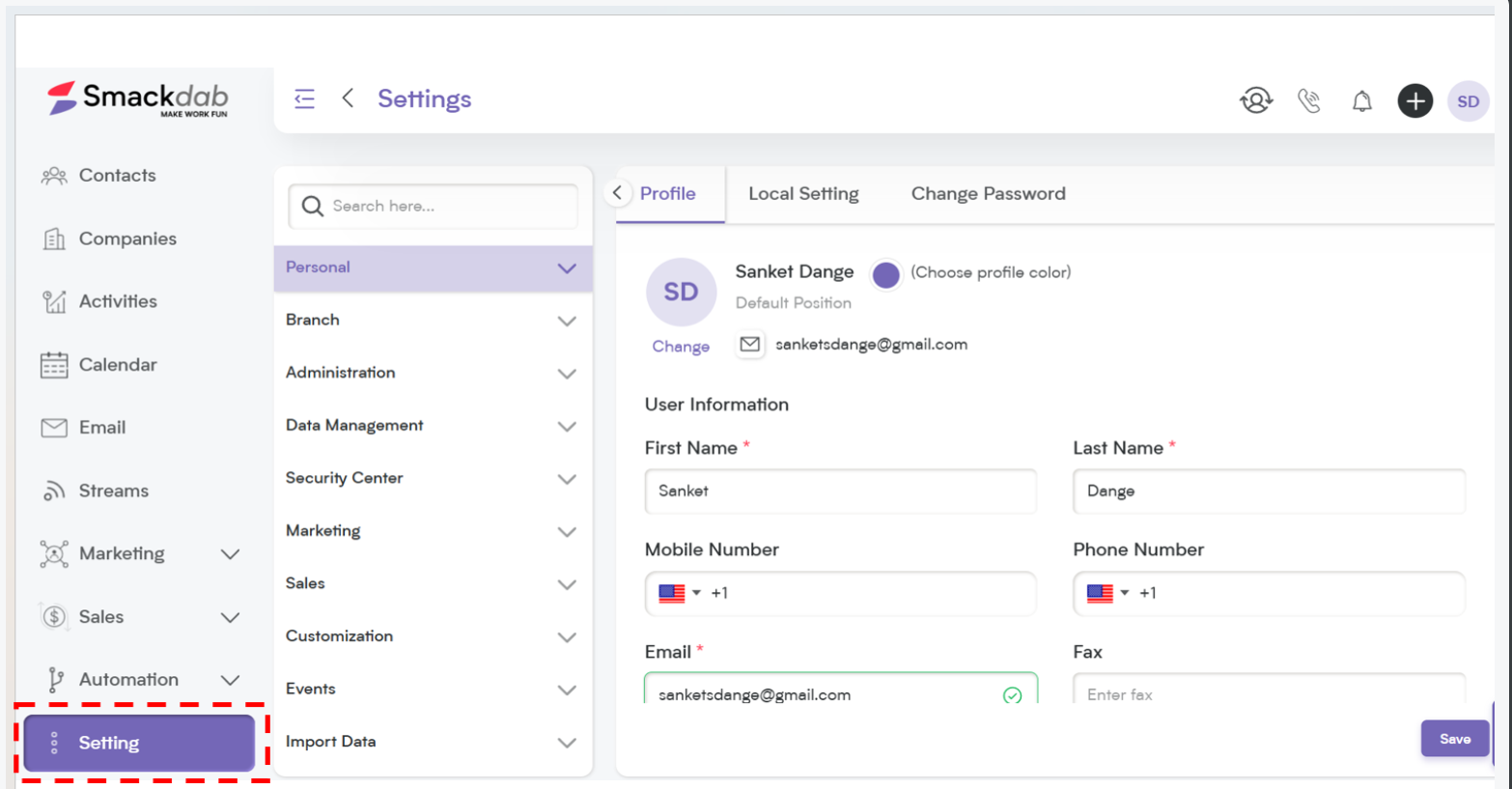Click the Phone Number input field
1512x789 pixels.
click(1269, 593)
